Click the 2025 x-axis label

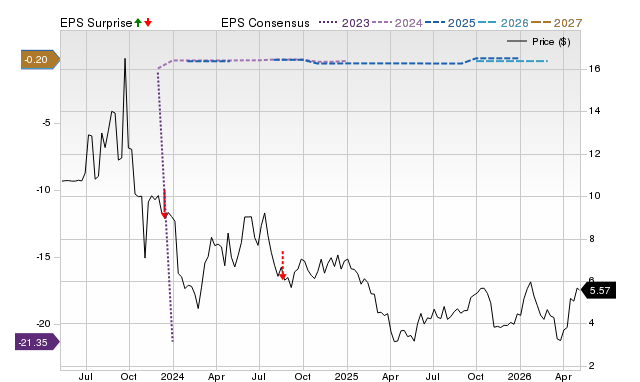coord(347,376)
